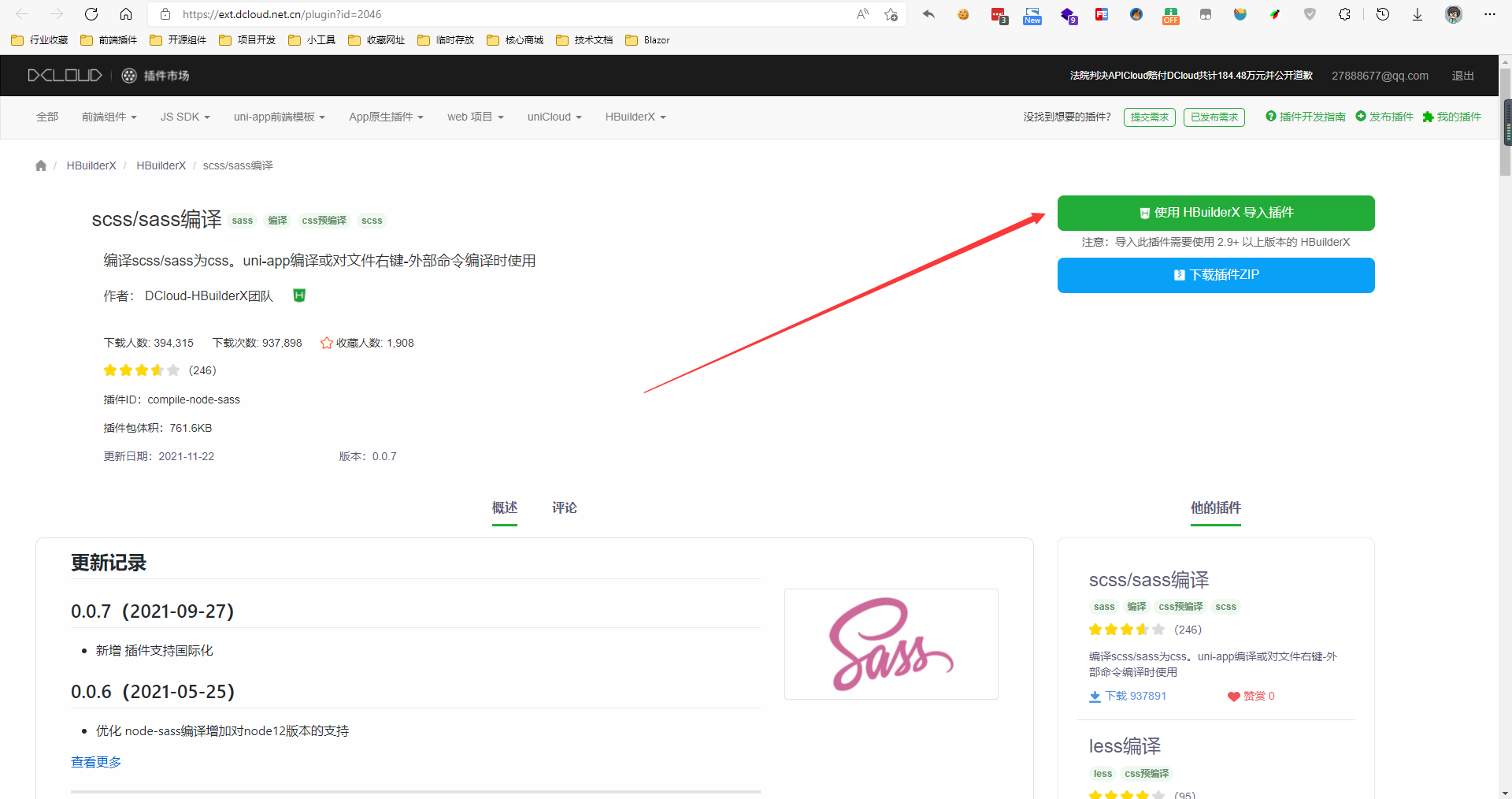Click the shield extension icon in toolbar
The height and width of the screenshot is (799, 1512).
coord(1310,14)
